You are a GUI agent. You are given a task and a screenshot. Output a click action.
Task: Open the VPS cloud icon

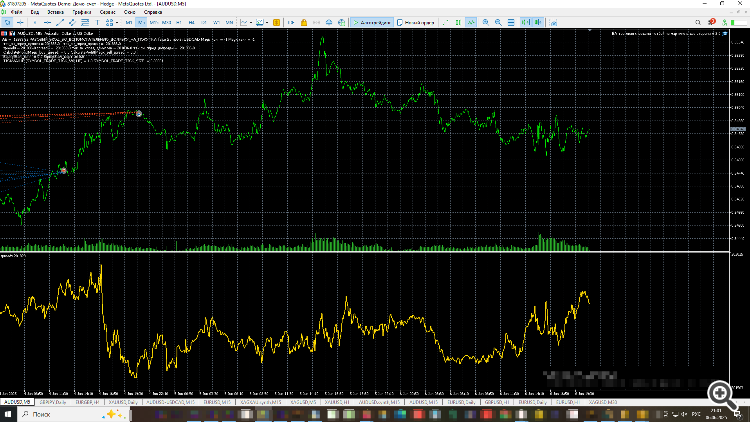[x=329, y=22]
